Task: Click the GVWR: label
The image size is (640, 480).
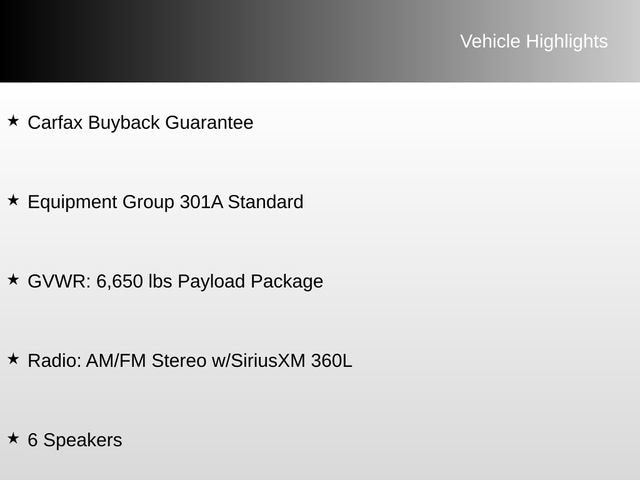Action: click(x=59, y=281)
